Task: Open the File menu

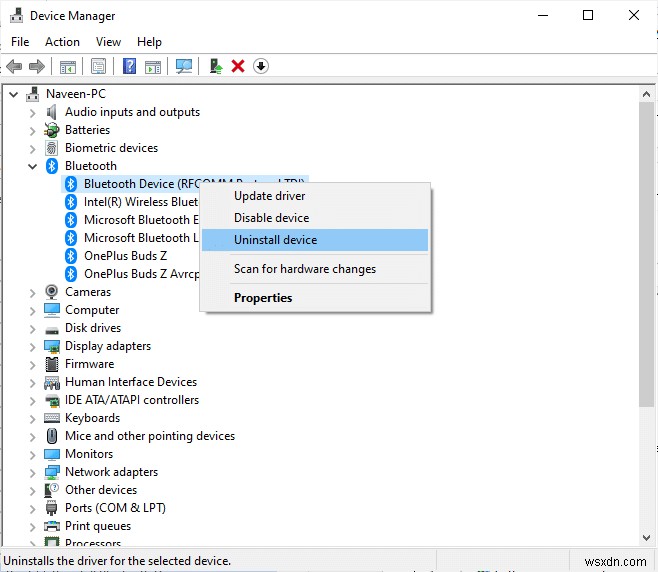Action: 20,42
